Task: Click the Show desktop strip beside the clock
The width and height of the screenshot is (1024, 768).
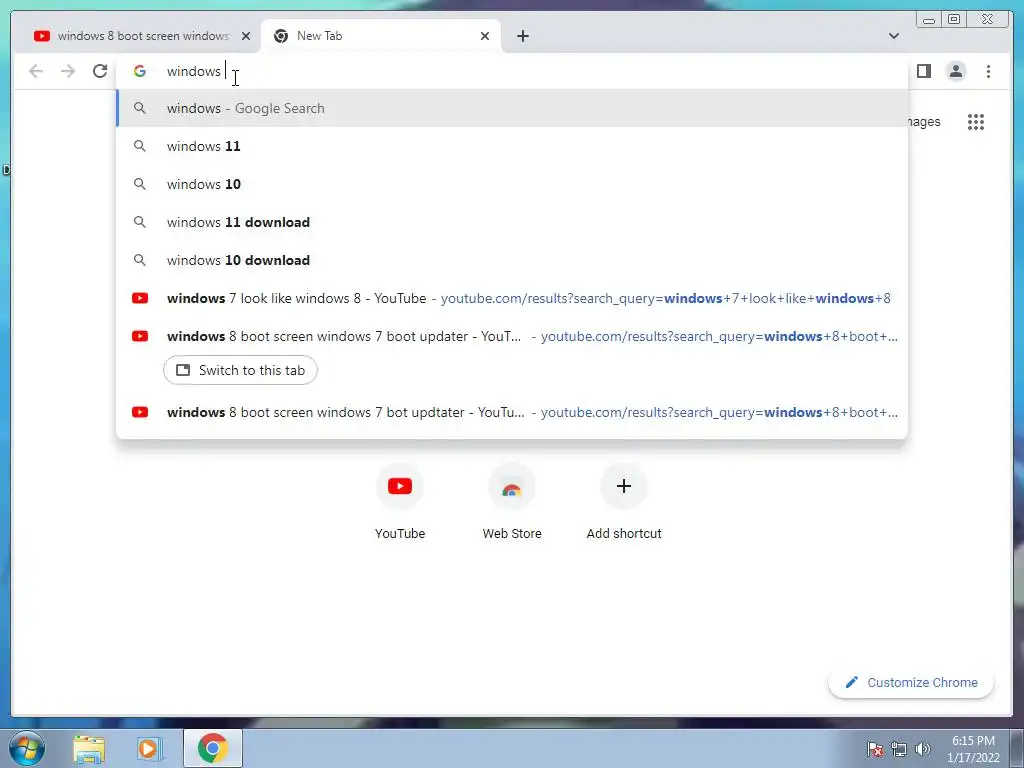Action: tap(1017, 749)
